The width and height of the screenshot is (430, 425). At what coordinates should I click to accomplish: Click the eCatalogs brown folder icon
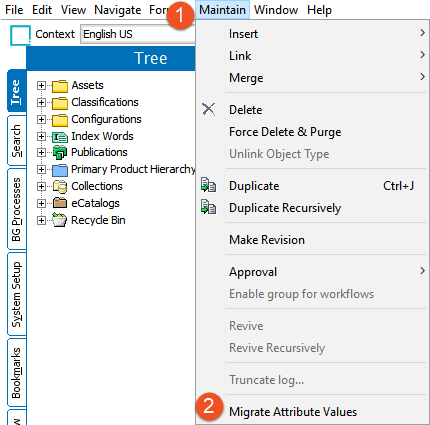coord(60,203)
